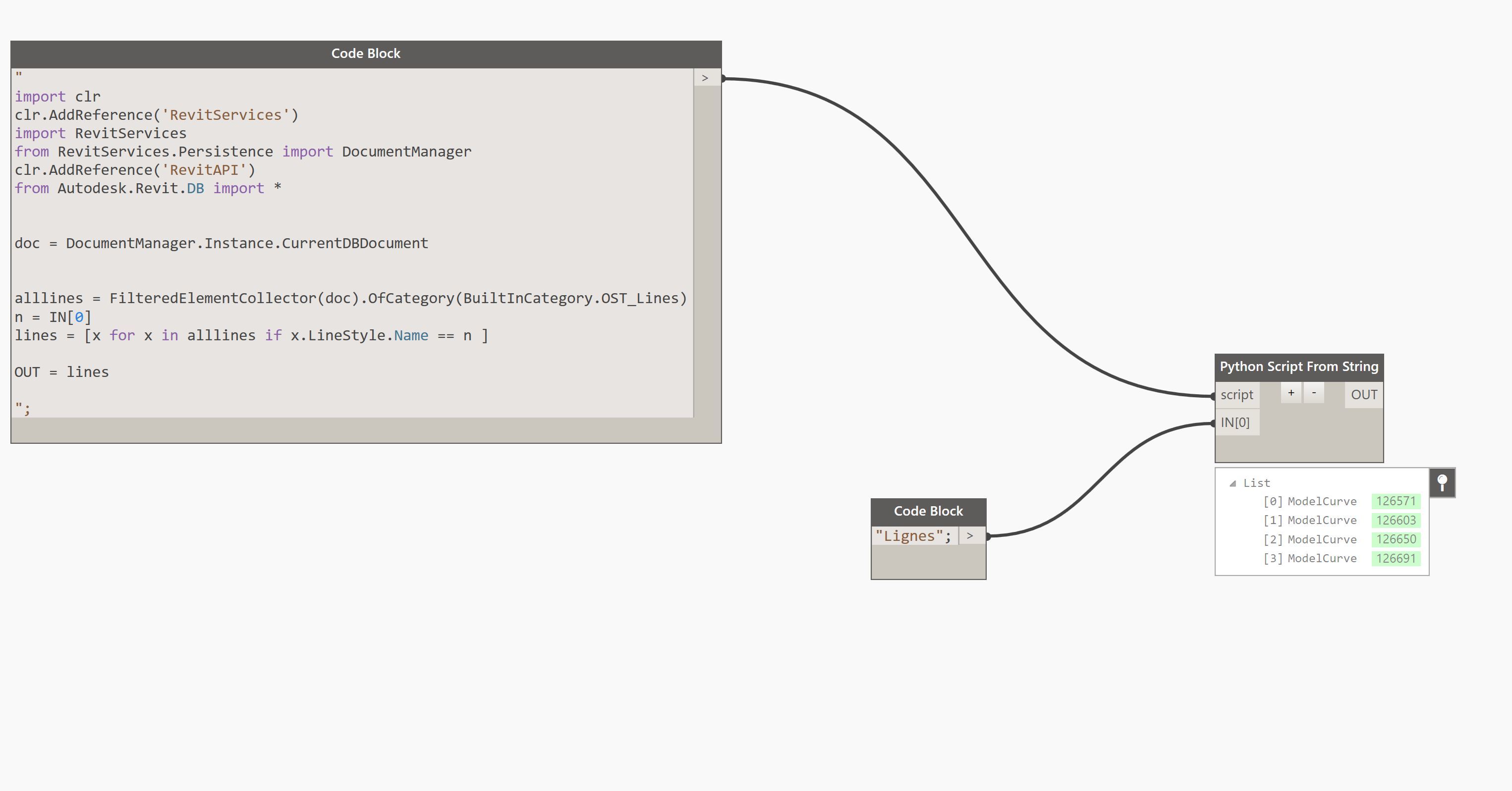Select element ID 126691 in the preview

pyautogui.click(x=1396, y=559)
